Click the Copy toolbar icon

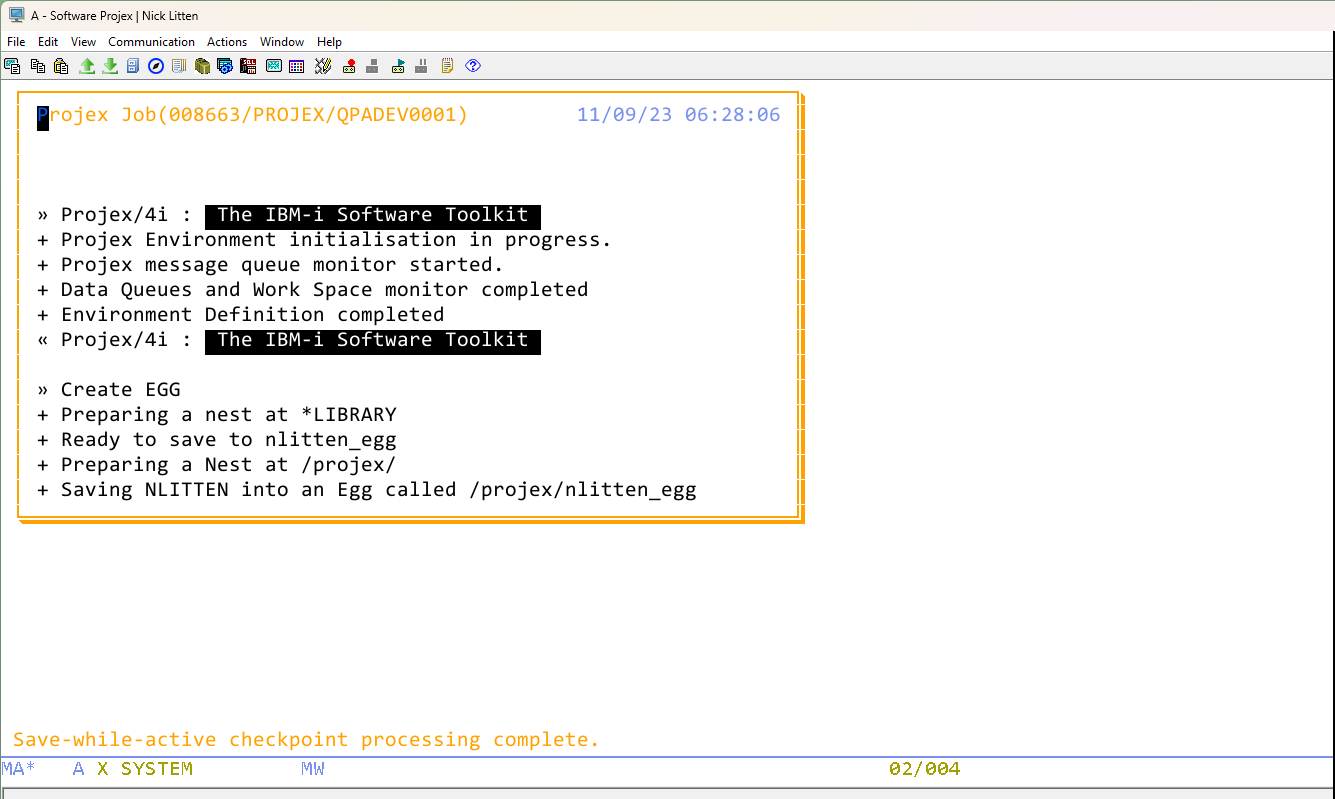(x=37, y=66)
